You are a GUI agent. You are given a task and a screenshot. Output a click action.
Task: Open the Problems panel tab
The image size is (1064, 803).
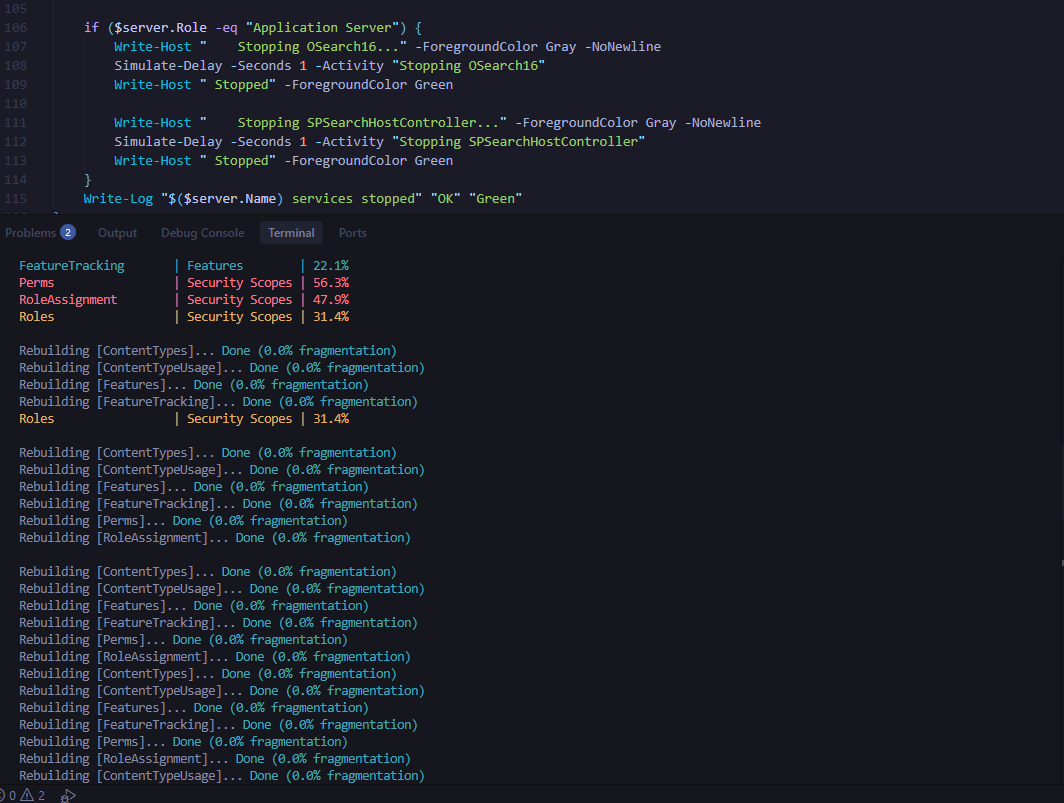[39, 233]
